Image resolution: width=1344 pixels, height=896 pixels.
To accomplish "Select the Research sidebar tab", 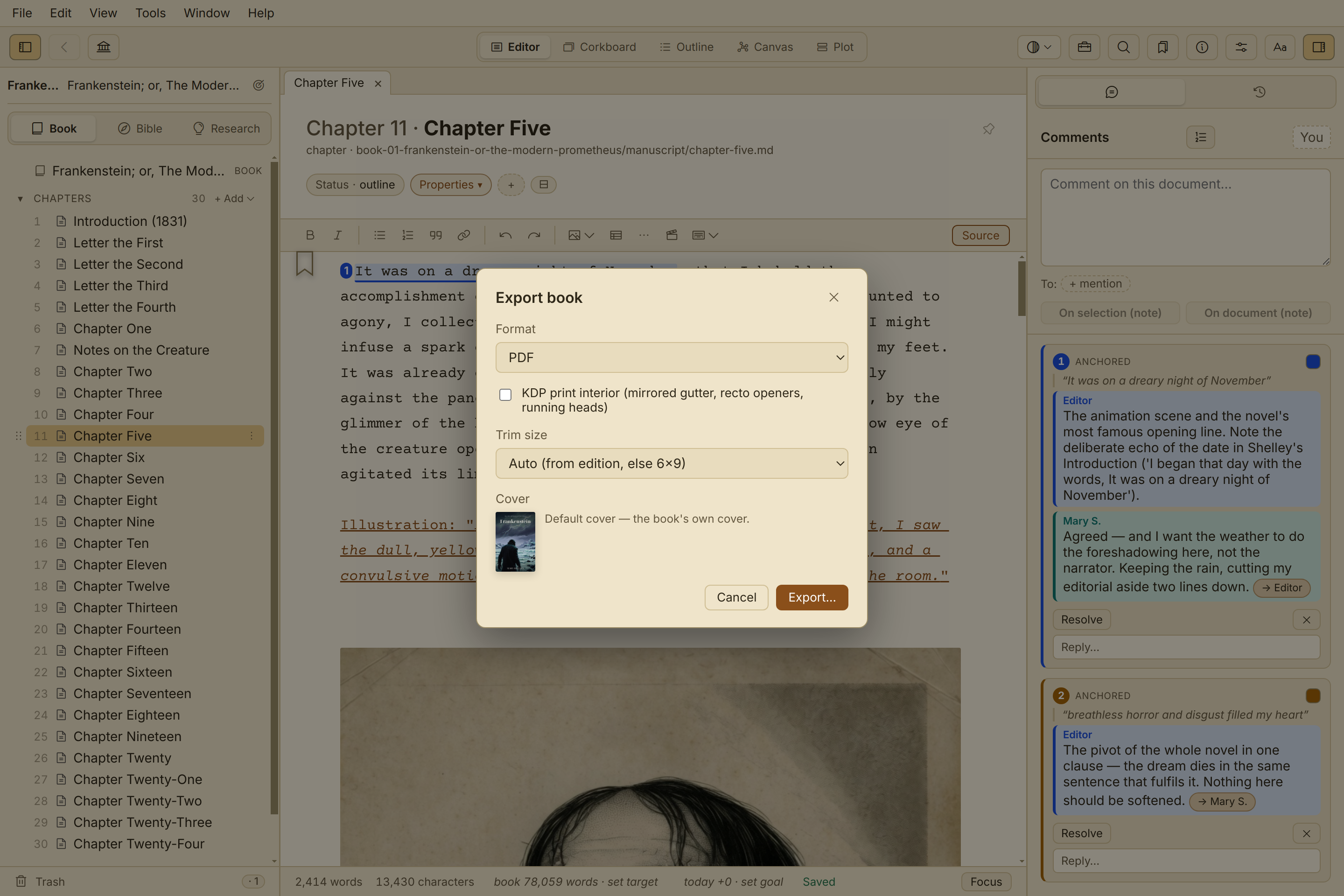I will point(226,129).
